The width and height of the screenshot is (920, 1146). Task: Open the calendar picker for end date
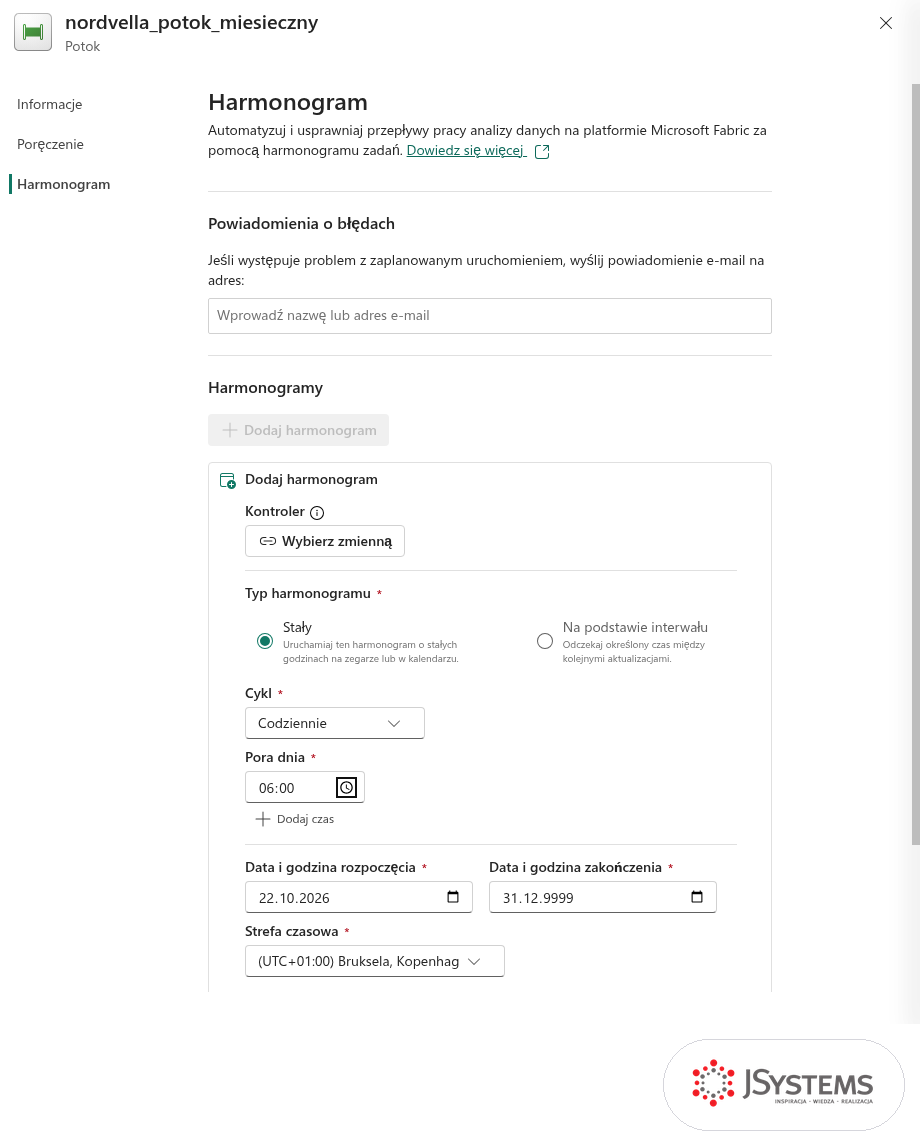(697, 897)
